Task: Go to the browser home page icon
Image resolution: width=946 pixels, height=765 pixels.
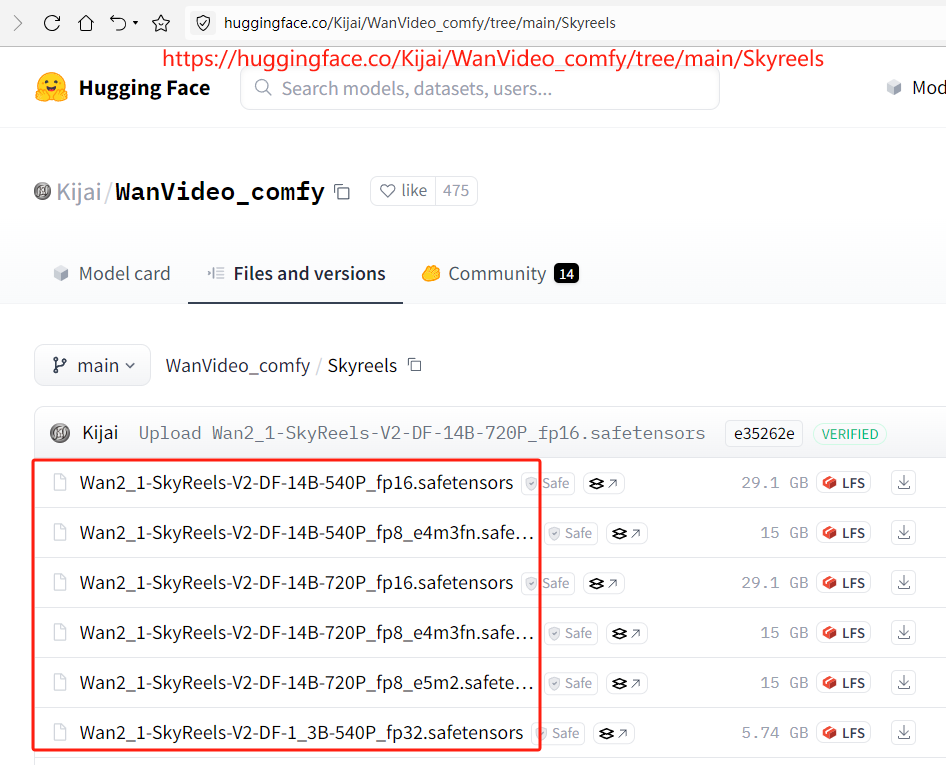Action: [x=86, y=24]
